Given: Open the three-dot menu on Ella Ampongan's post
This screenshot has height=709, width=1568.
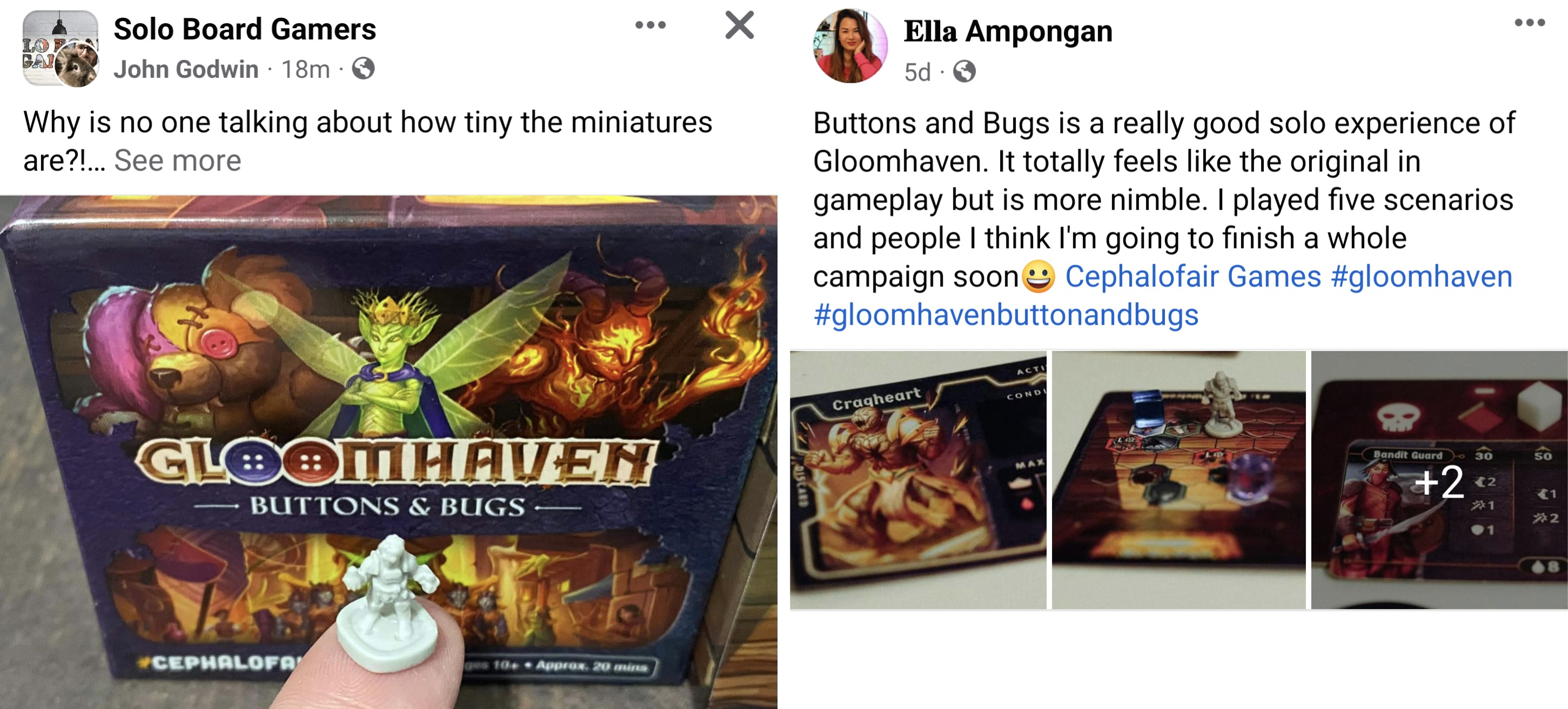Looking at the screenshot, I should [1530, 23].
